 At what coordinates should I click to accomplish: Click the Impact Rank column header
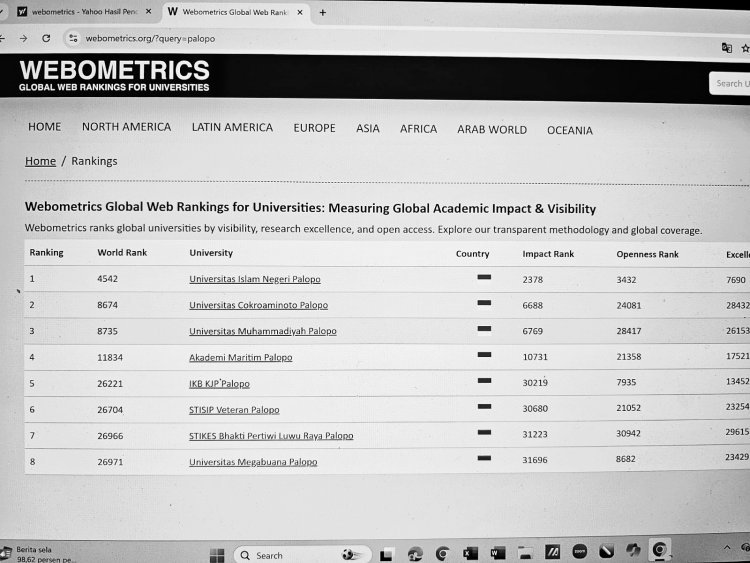pos(548,254)
